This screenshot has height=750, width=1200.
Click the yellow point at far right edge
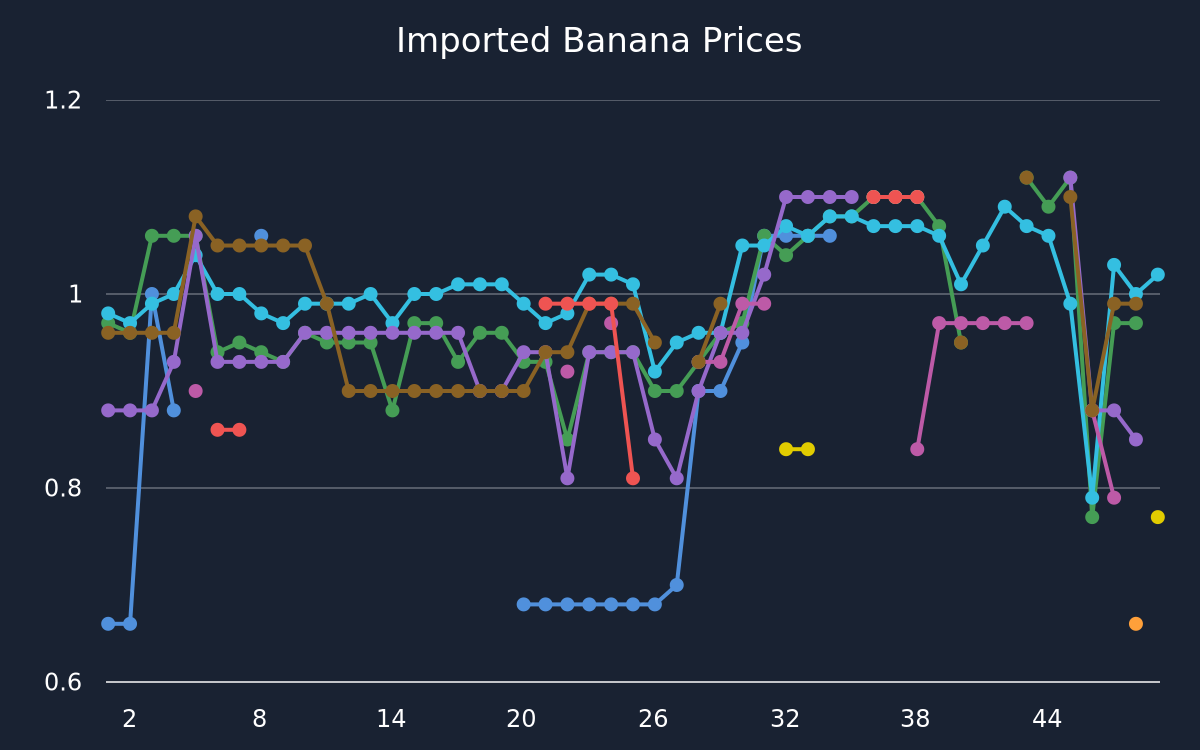pos(1158,517)
